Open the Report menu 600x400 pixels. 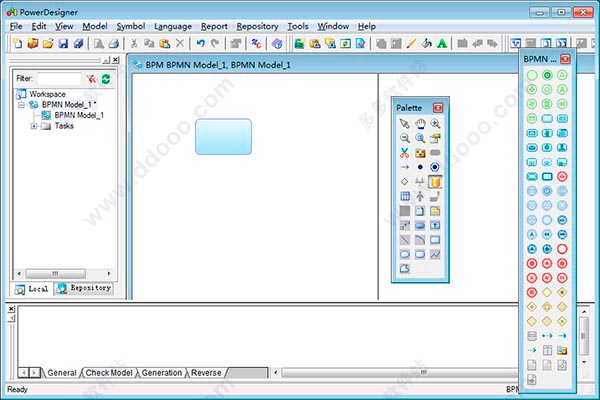click(214, 26)
